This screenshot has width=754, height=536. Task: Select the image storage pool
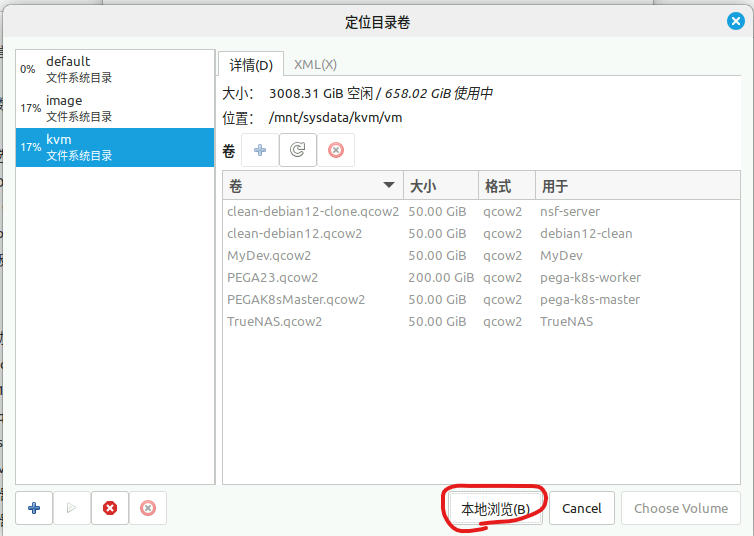pyautogui.click(x=115, y=108)
